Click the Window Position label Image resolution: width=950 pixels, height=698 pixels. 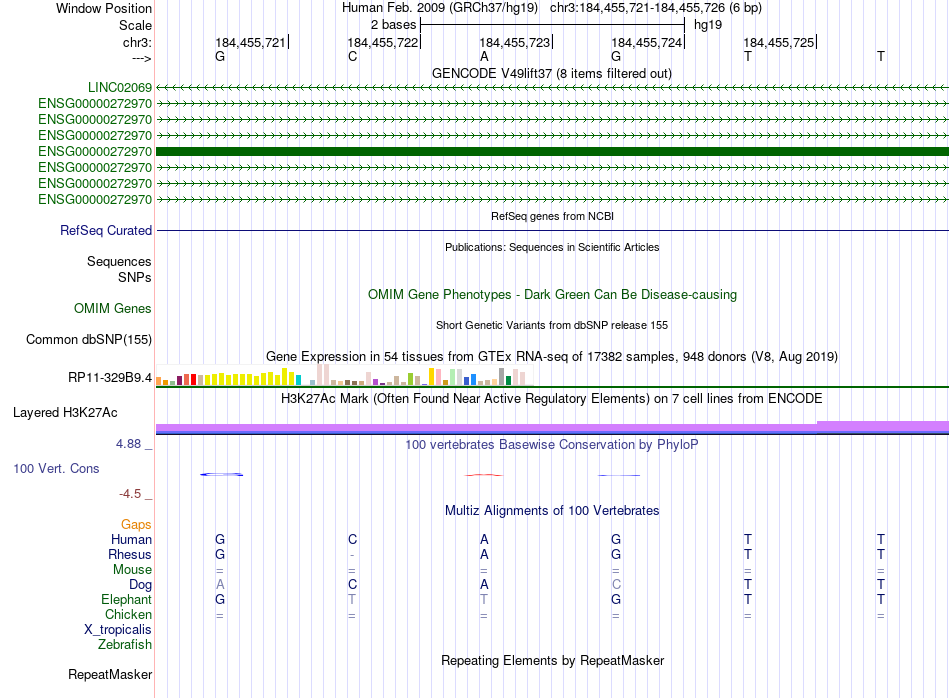pyautogui.click(x=104, y=8)
